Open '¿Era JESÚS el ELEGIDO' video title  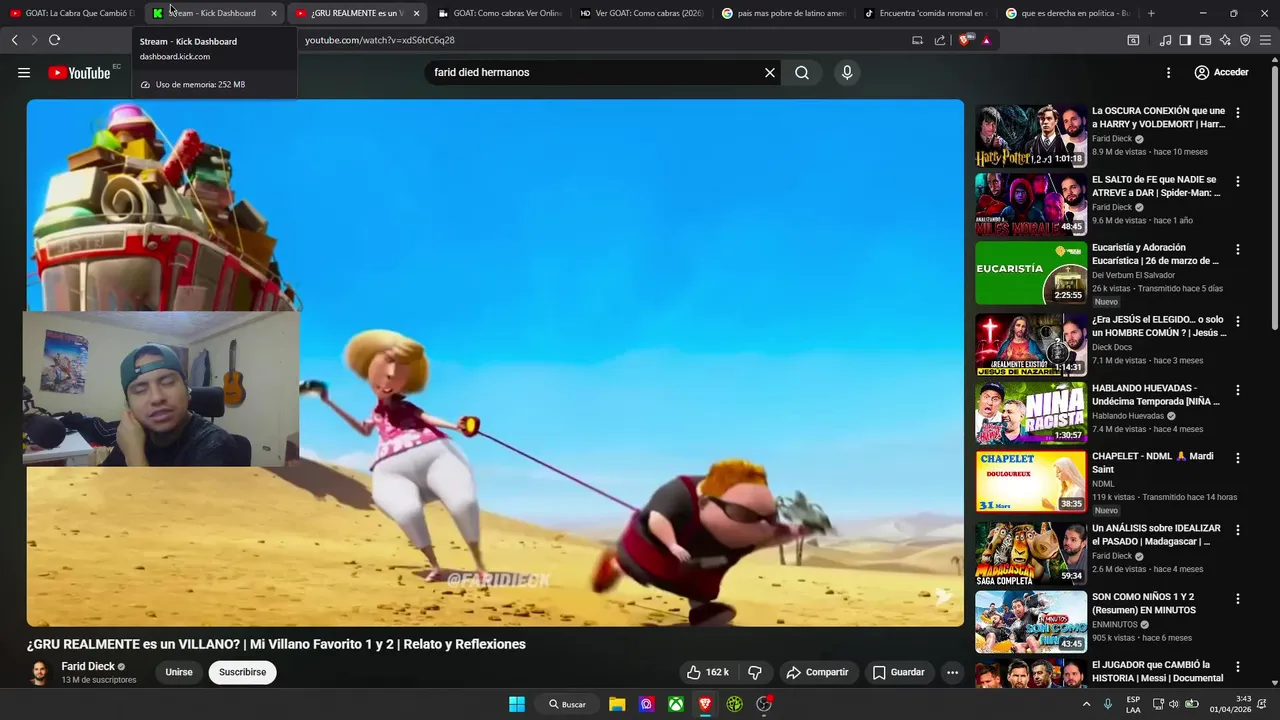coord(1158,326)
